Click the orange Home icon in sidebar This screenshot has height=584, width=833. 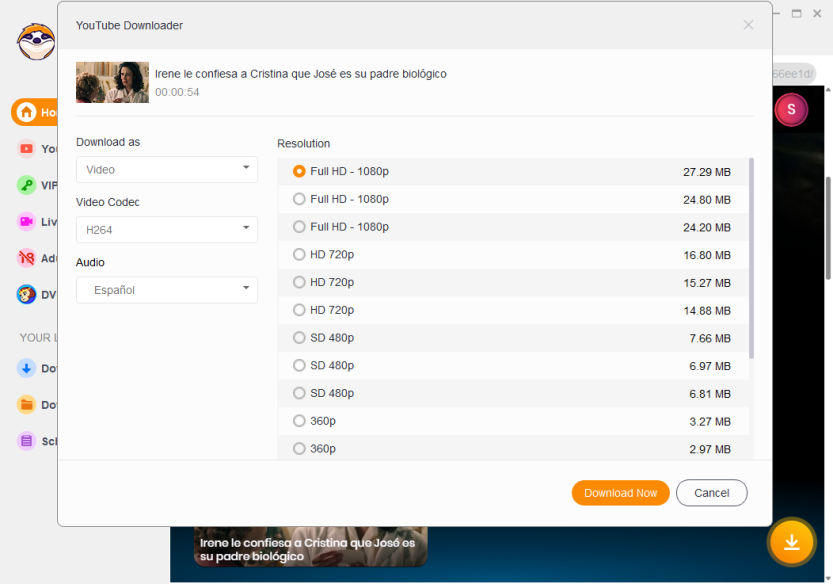click(x=27, y=112)
